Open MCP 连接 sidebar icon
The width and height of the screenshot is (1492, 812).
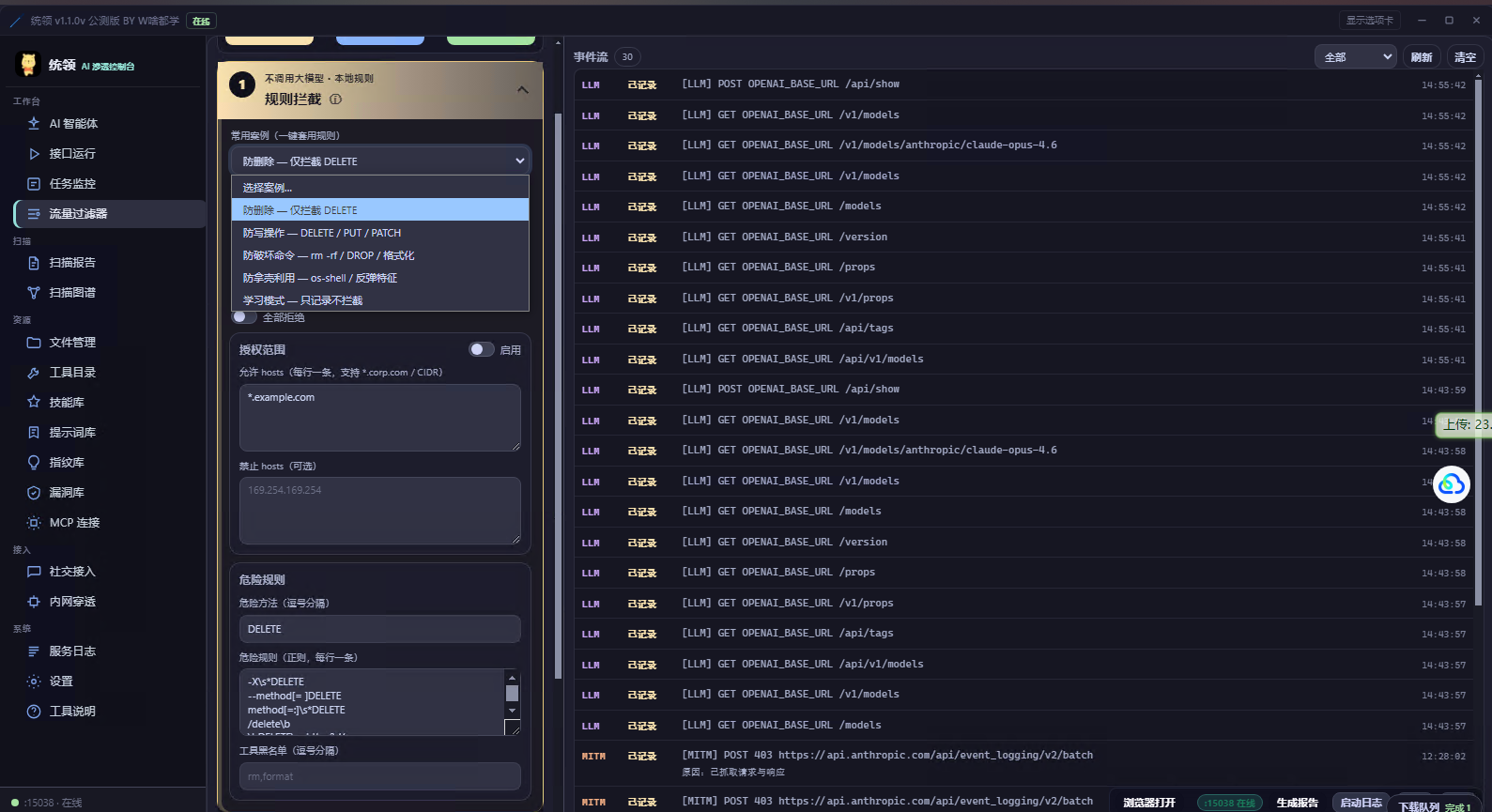pyautogui.click(x=34, y=522)
